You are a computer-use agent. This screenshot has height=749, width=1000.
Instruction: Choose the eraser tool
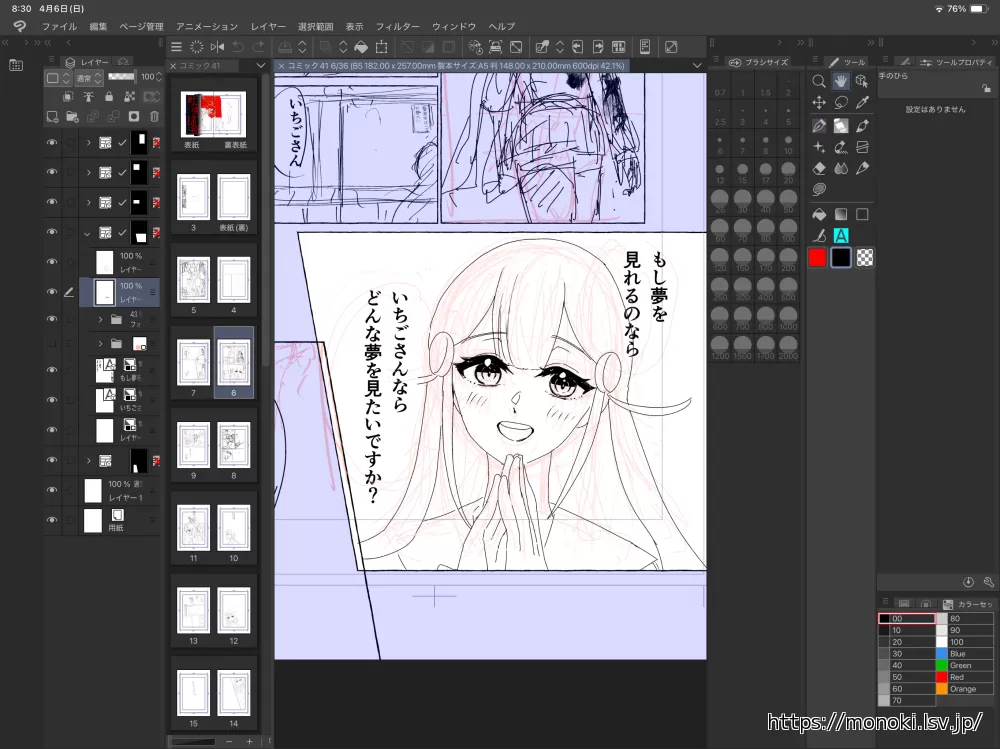pyautogui.click(x=819, y=168)
